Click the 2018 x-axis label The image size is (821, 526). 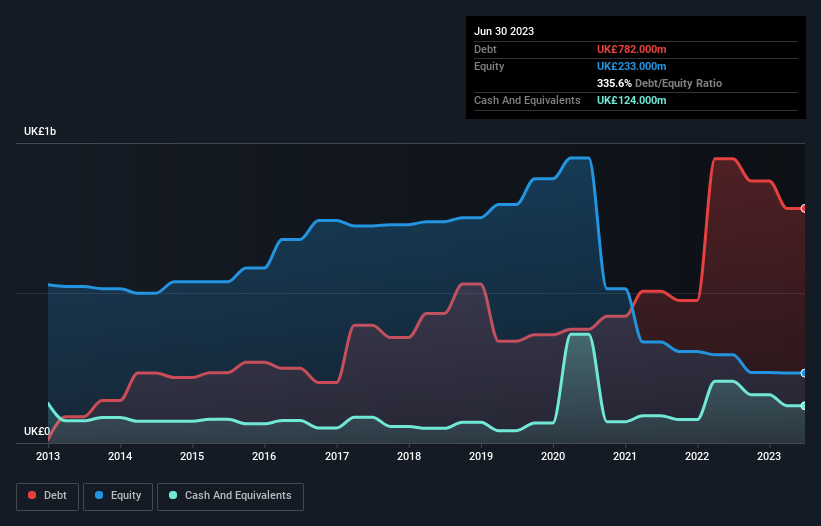(409, 456)
